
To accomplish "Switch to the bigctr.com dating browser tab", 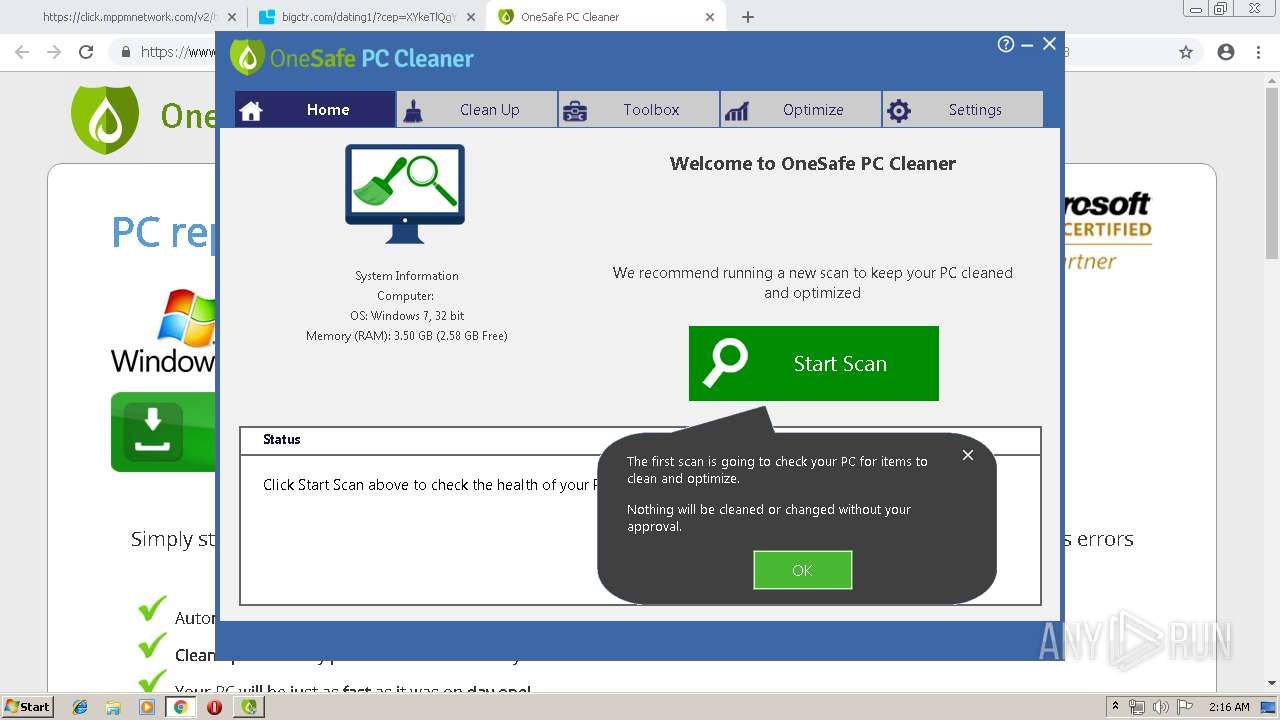I will 367,17.
